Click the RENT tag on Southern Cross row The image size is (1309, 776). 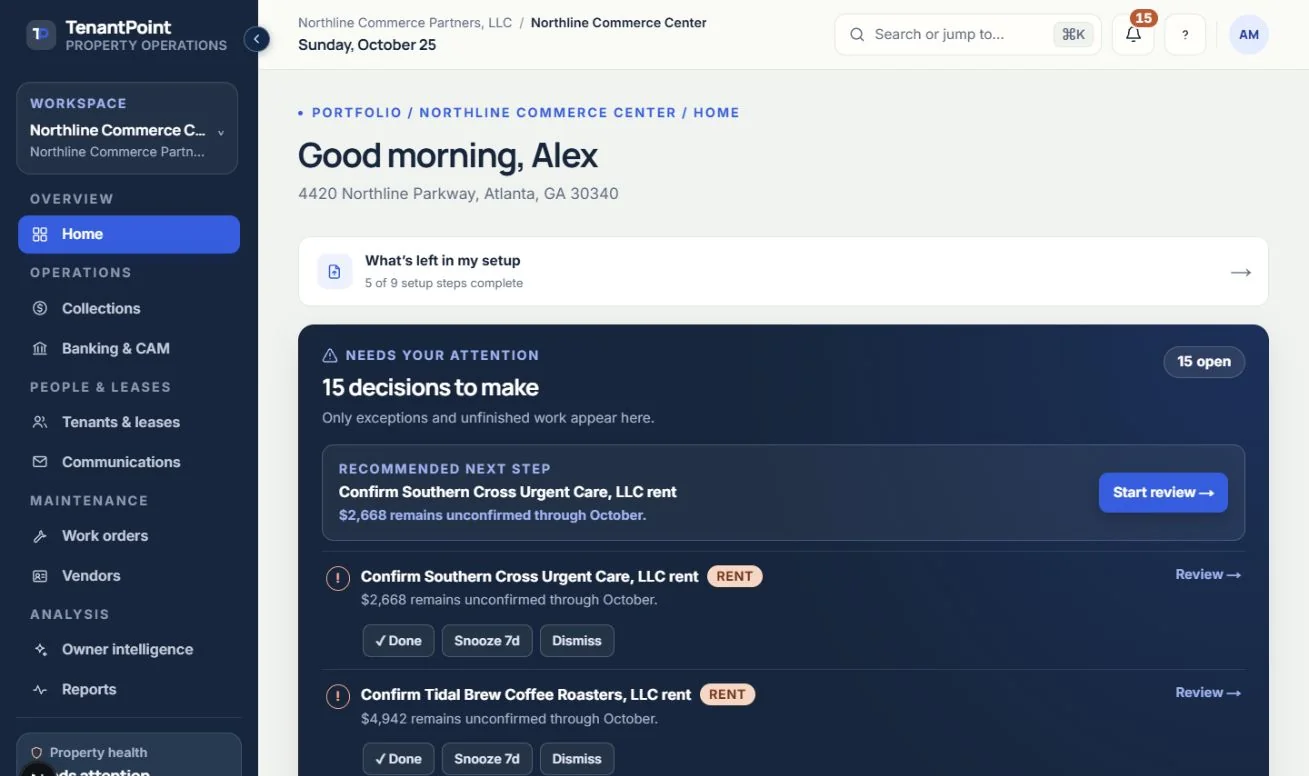pyautogui.click(x=735, y=576)
